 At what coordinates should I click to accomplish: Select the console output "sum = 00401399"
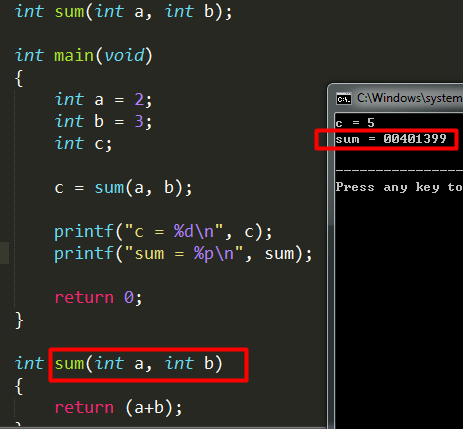click(391, 139)
